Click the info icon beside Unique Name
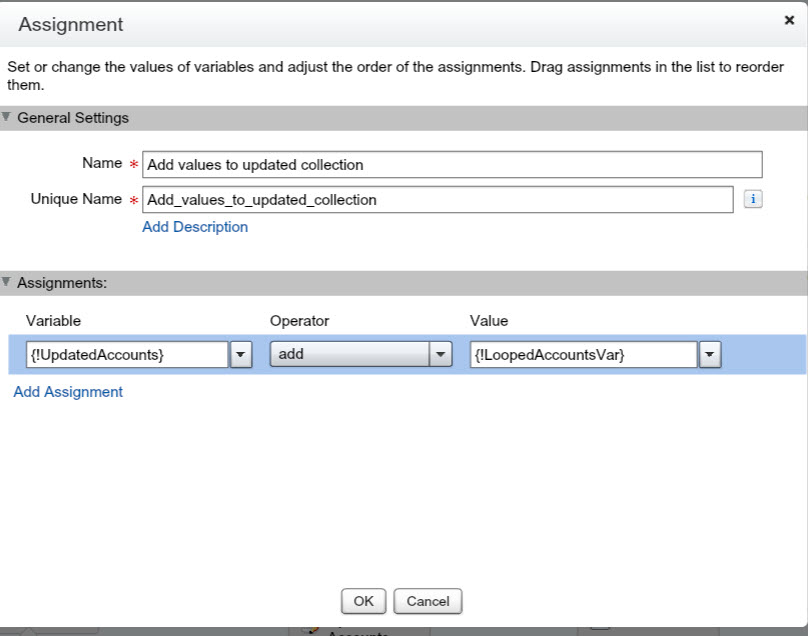The width and height of the screenshot is (808, 636). (x=753, y=200)
